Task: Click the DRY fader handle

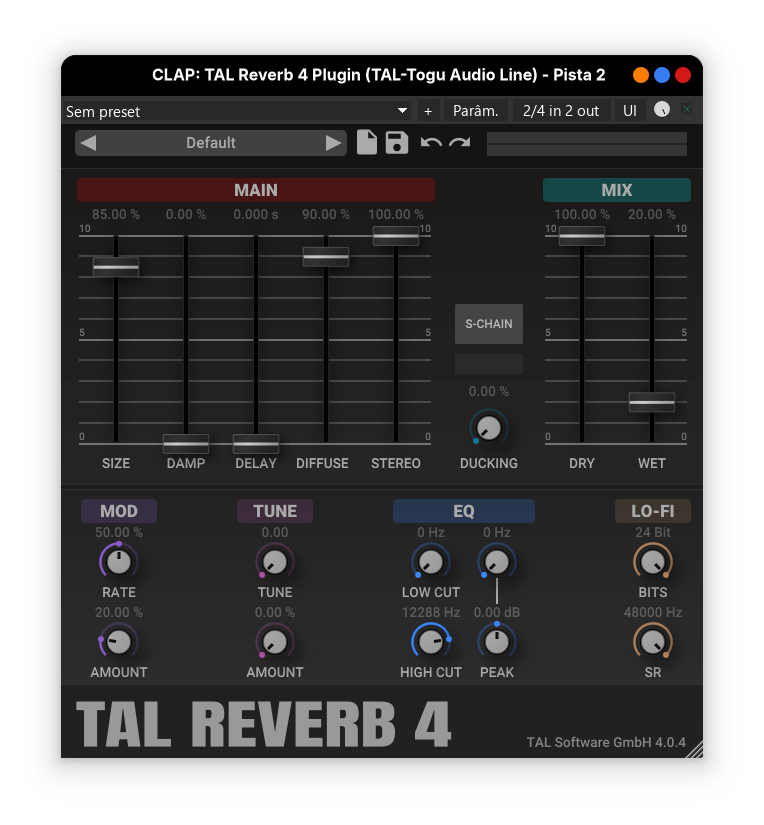Action: click(581, 236)
